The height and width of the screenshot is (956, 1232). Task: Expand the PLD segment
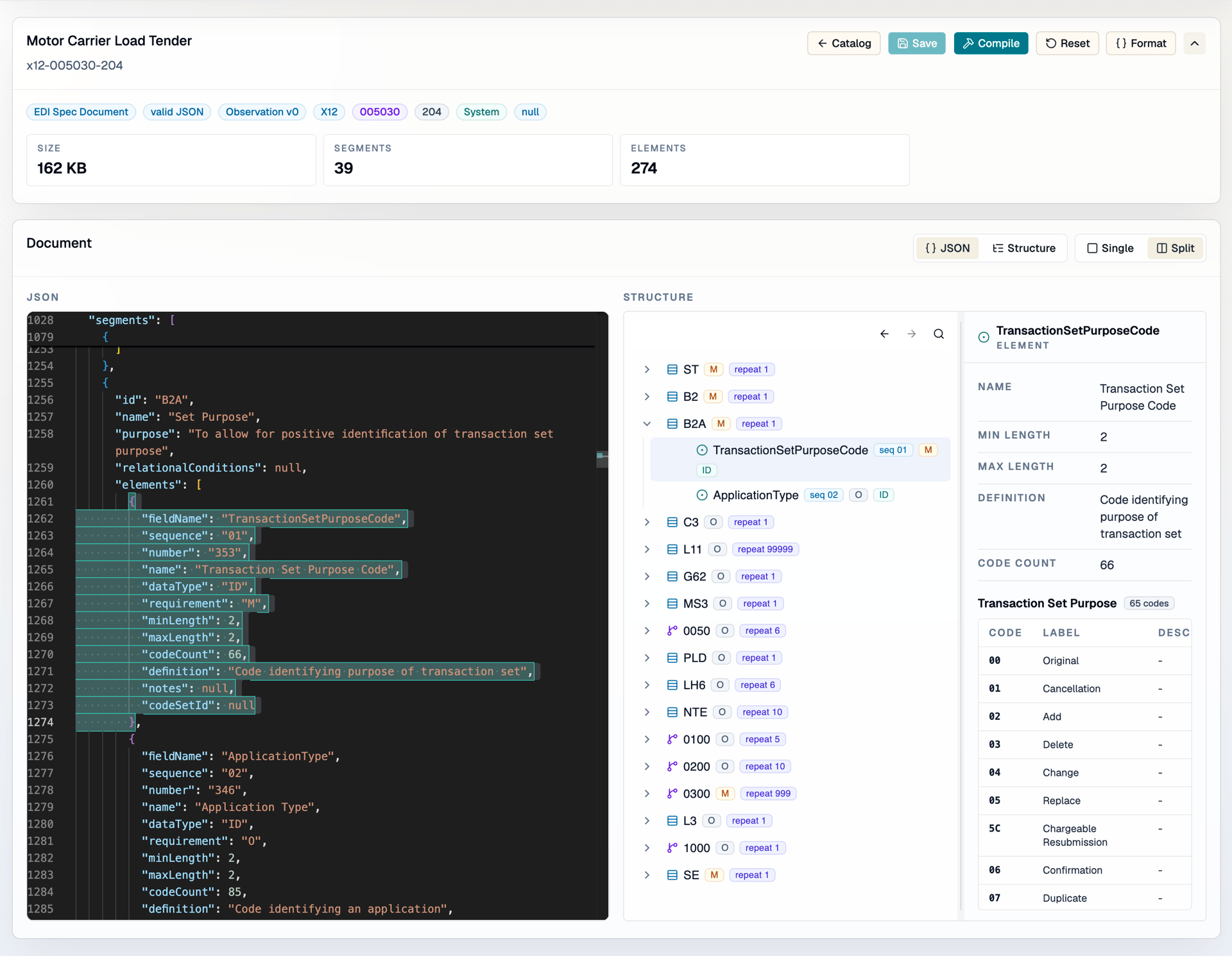[647, 658]
